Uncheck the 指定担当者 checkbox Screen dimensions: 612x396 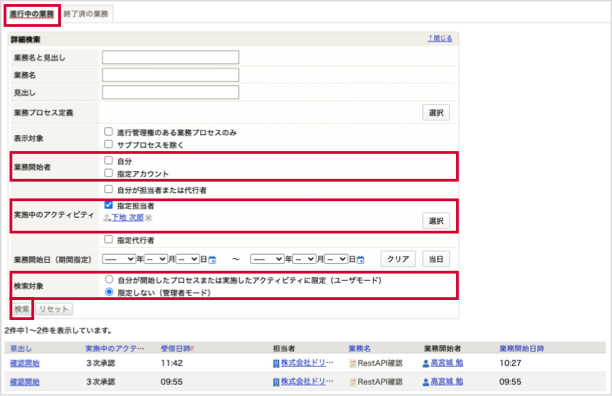[109, 205]
